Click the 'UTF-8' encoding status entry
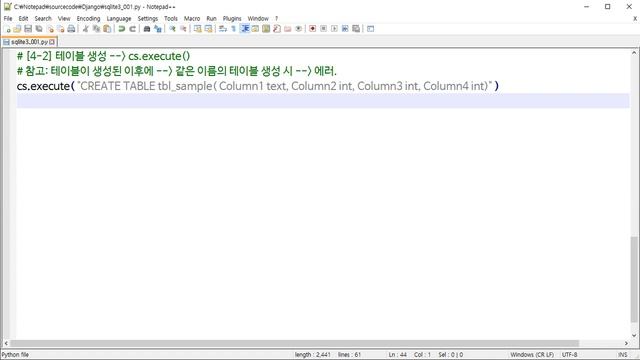The height and width of the screenshot is (360, 640). pyautogui.click(x=569, y=355)
